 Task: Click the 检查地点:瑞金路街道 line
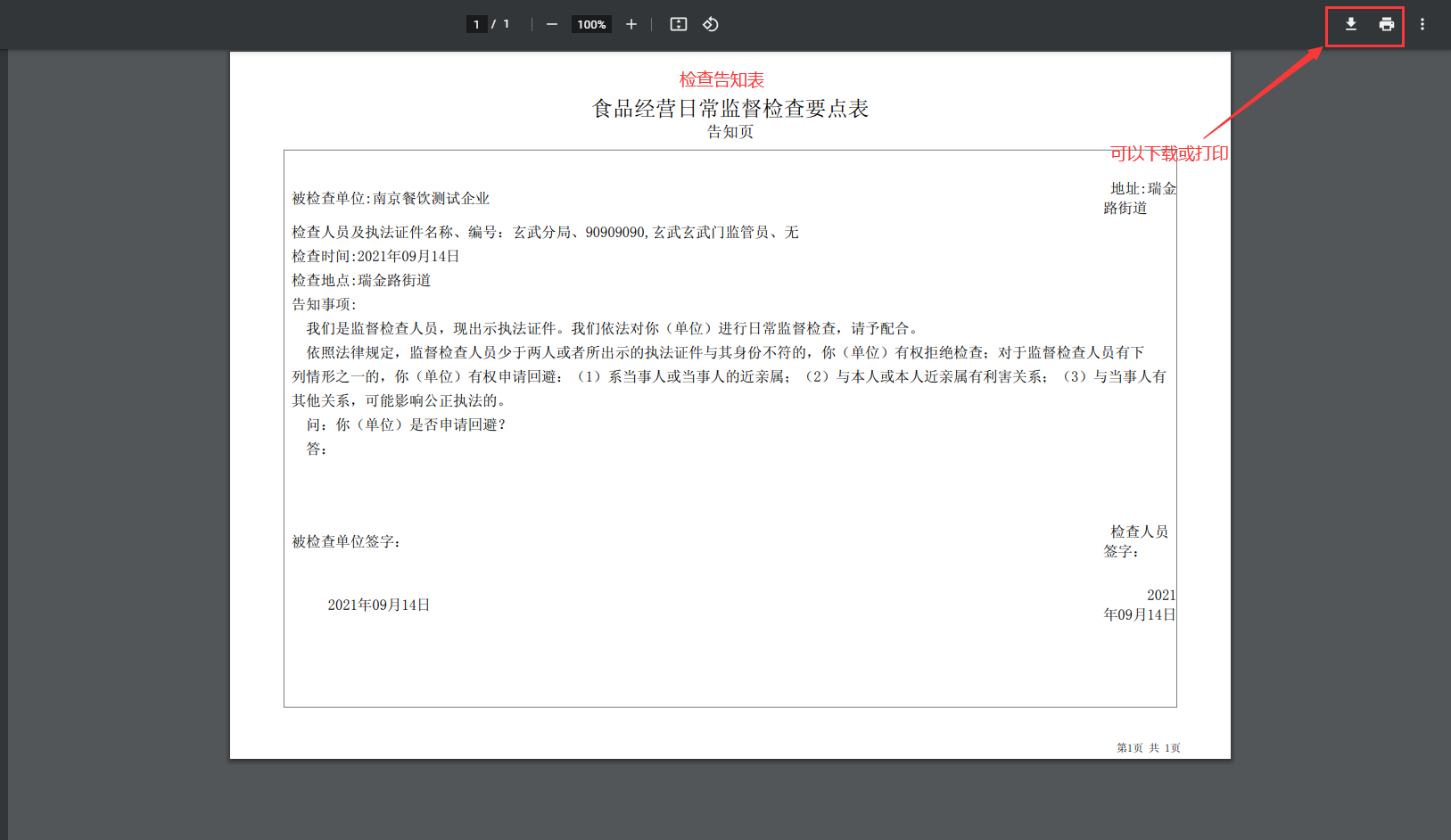pos(361,280)
